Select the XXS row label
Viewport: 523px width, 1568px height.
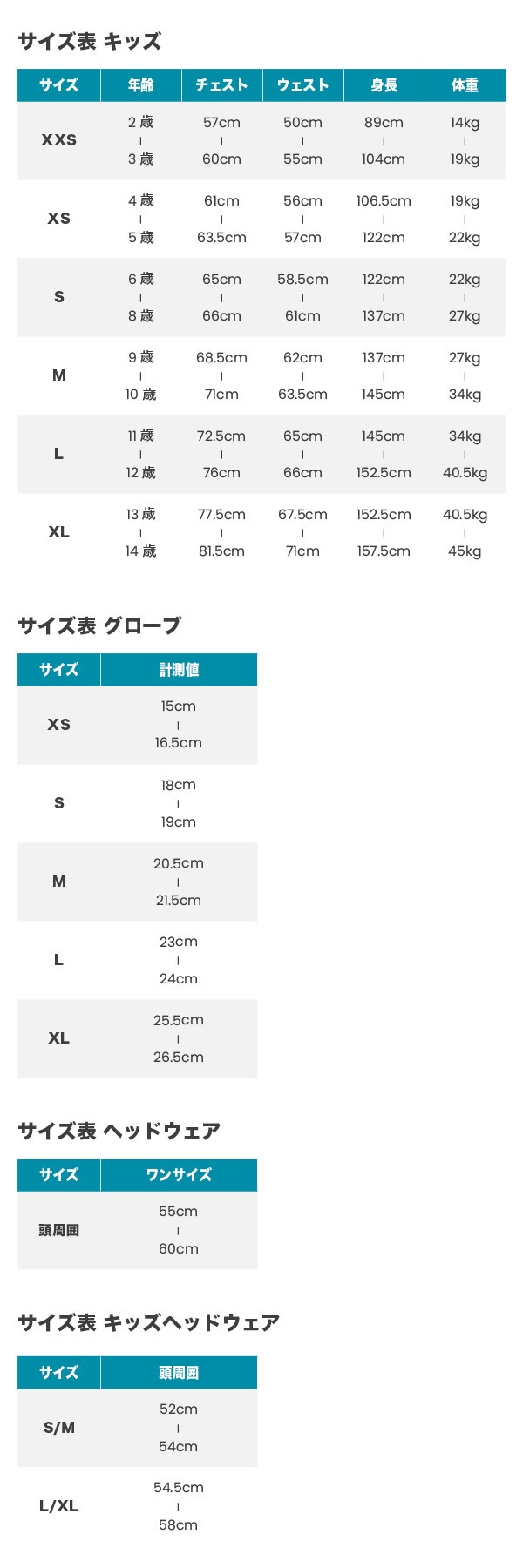58,140
